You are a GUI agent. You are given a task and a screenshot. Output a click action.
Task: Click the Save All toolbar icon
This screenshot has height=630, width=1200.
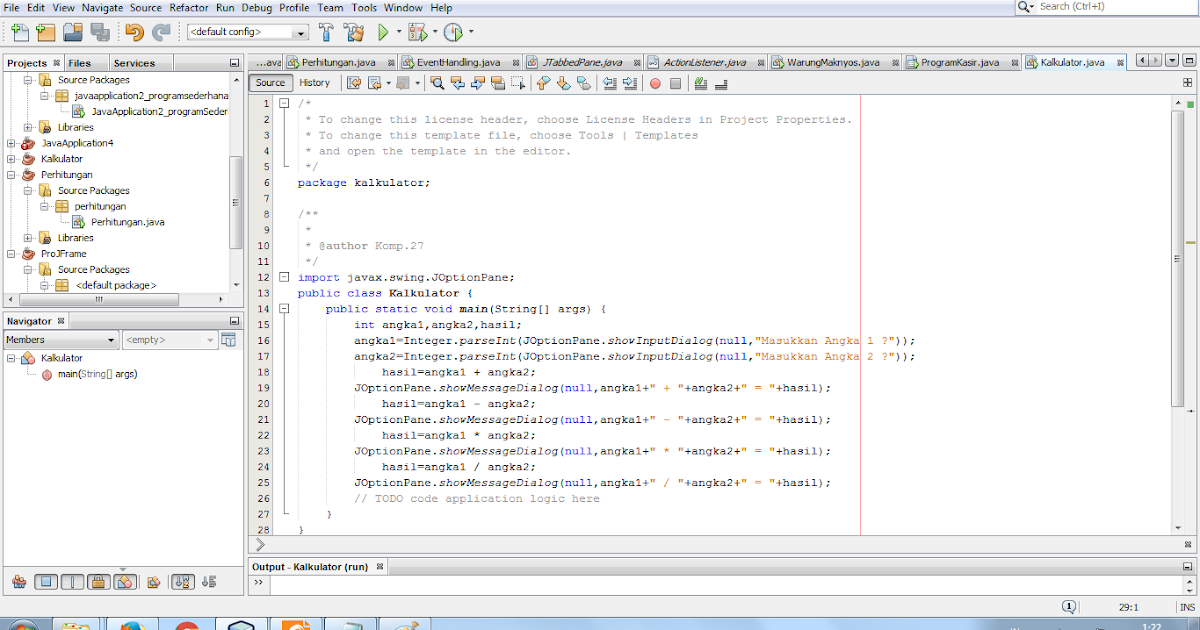(99, 32)
